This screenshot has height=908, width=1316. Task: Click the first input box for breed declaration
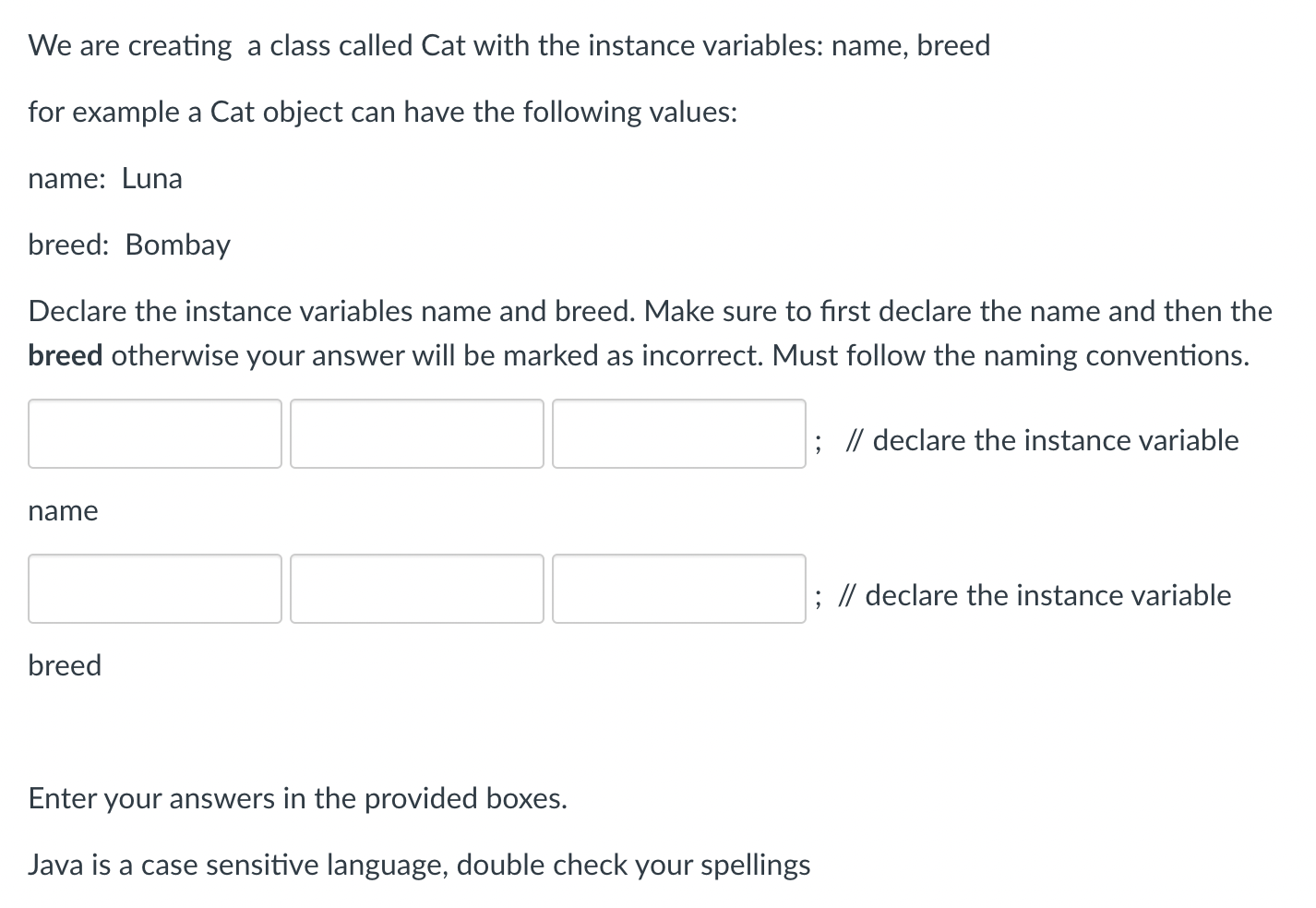tap(154, 589)
